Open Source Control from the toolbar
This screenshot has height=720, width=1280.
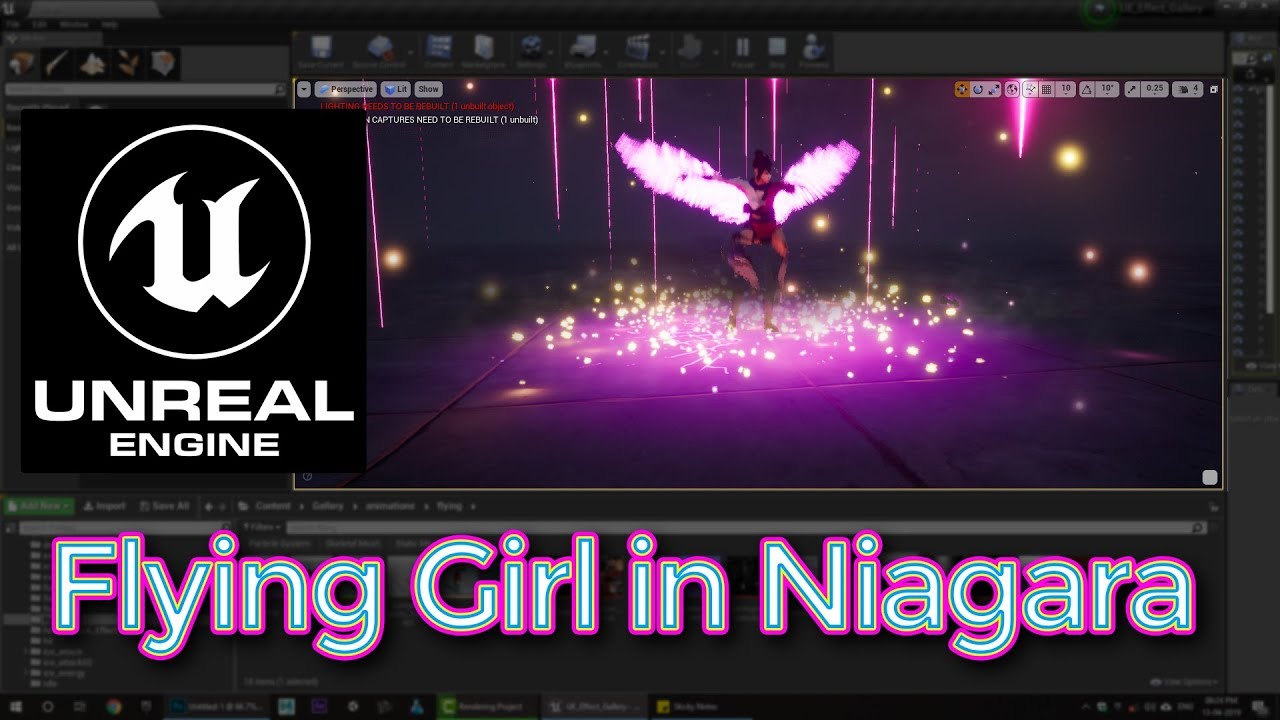coord(378,52)
